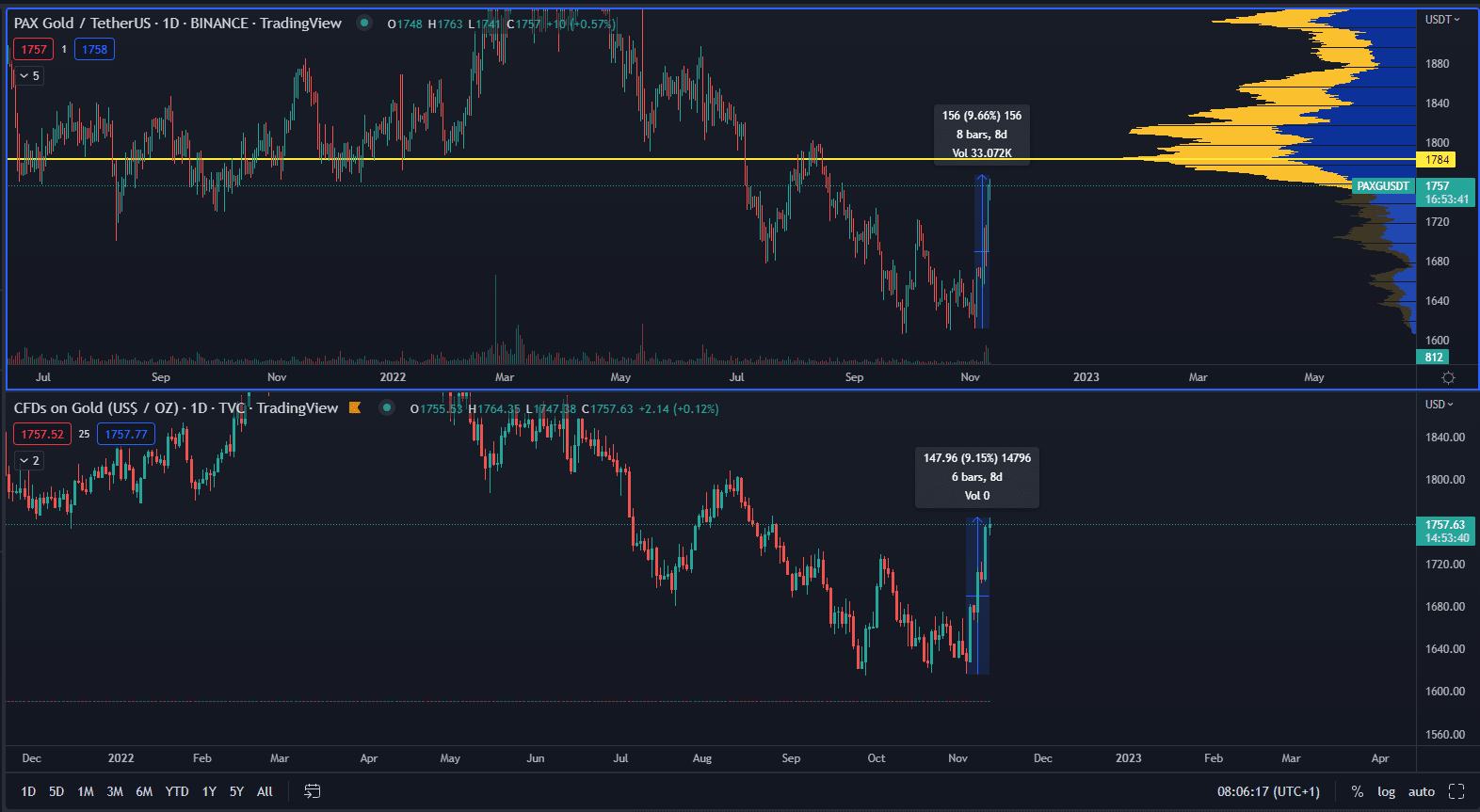Expand the top chart's indicator legend showing 5

pyautogui.click(x=29, y=75)
